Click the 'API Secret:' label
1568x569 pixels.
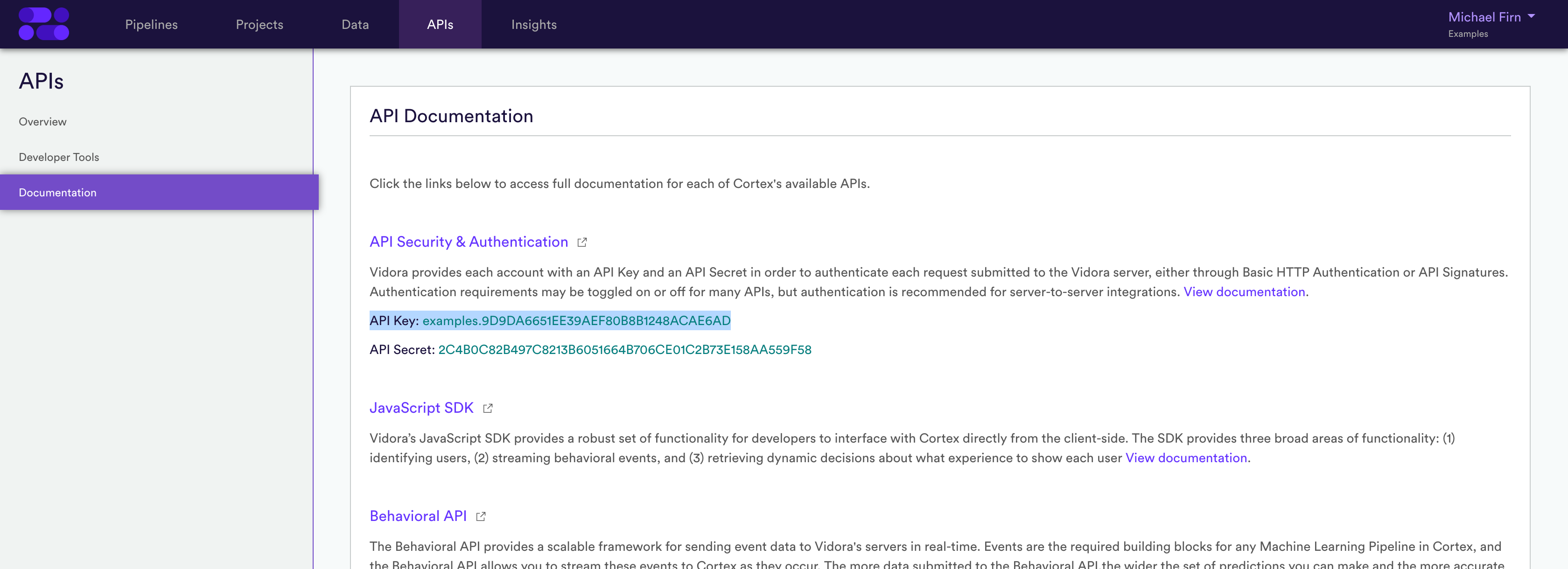tap(402, 350)
